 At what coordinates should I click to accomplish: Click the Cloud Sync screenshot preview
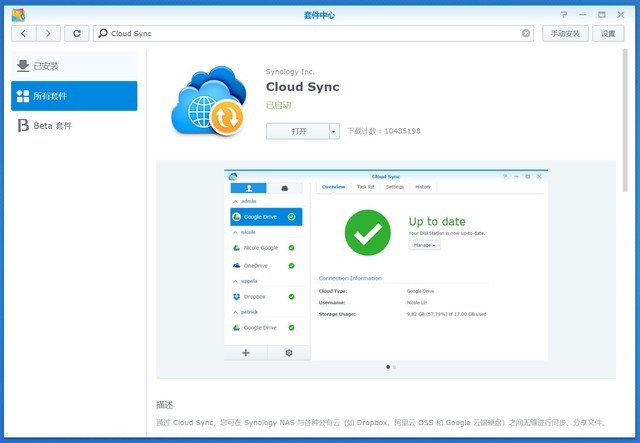386,265
